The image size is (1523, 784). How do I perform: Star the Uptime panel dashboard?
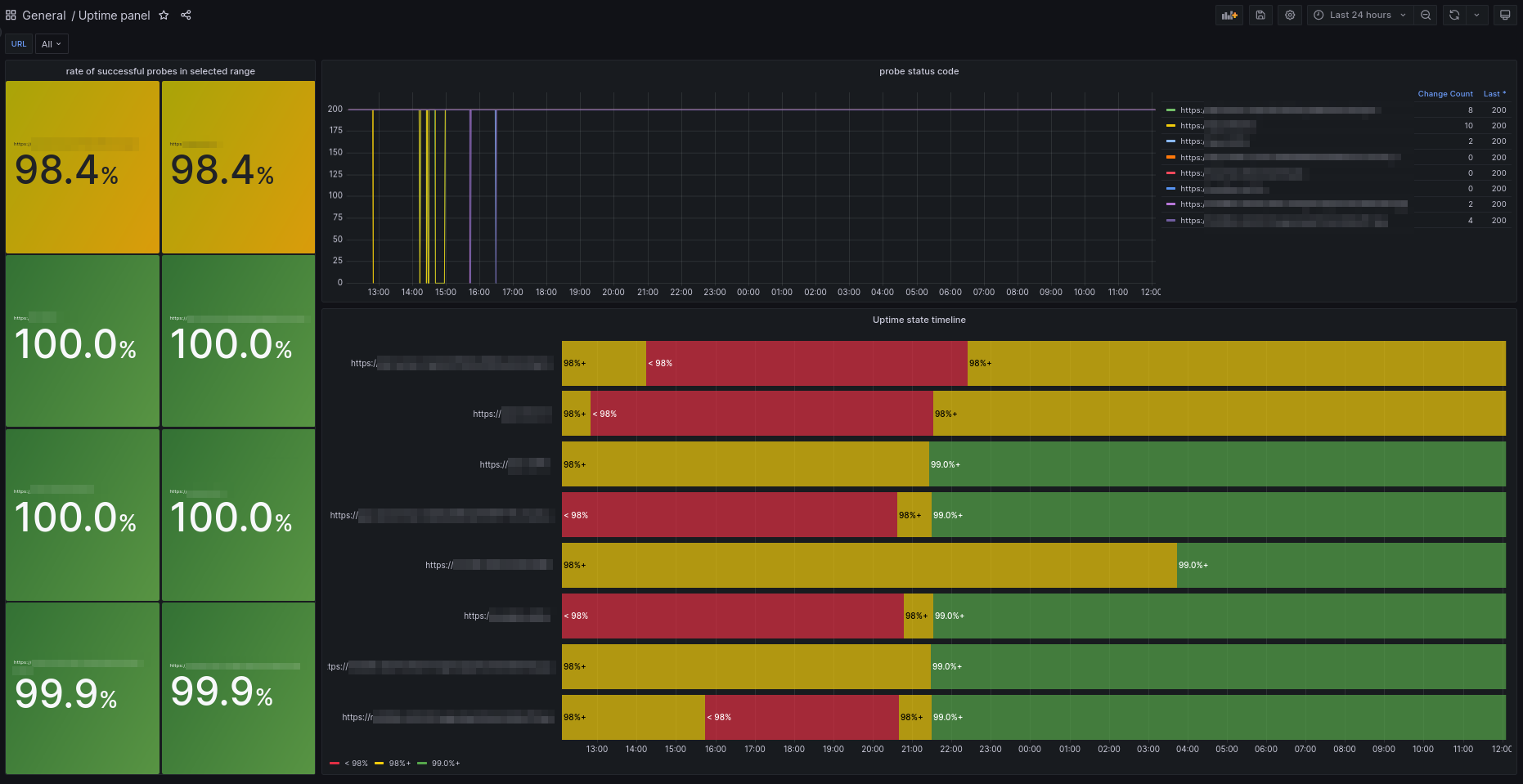coord(164,15)
